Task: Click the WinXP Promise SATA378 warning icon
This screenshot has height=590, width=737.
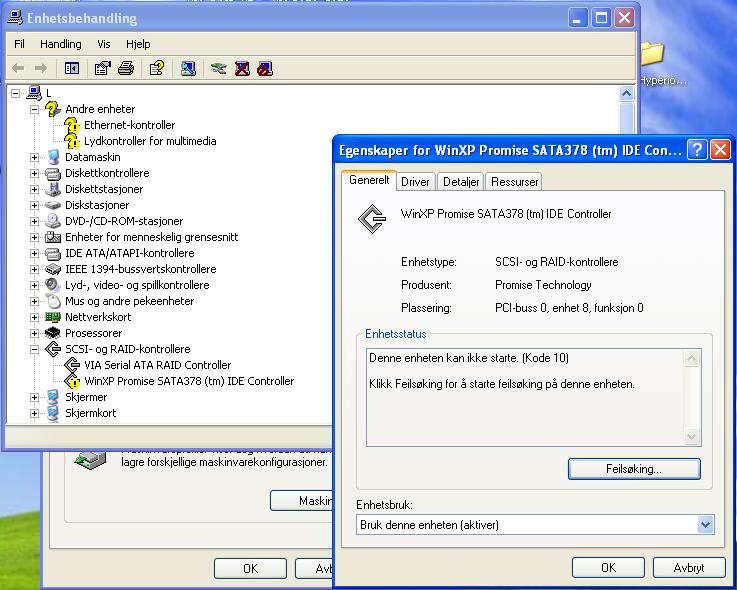Action: (x=71, y=381)
